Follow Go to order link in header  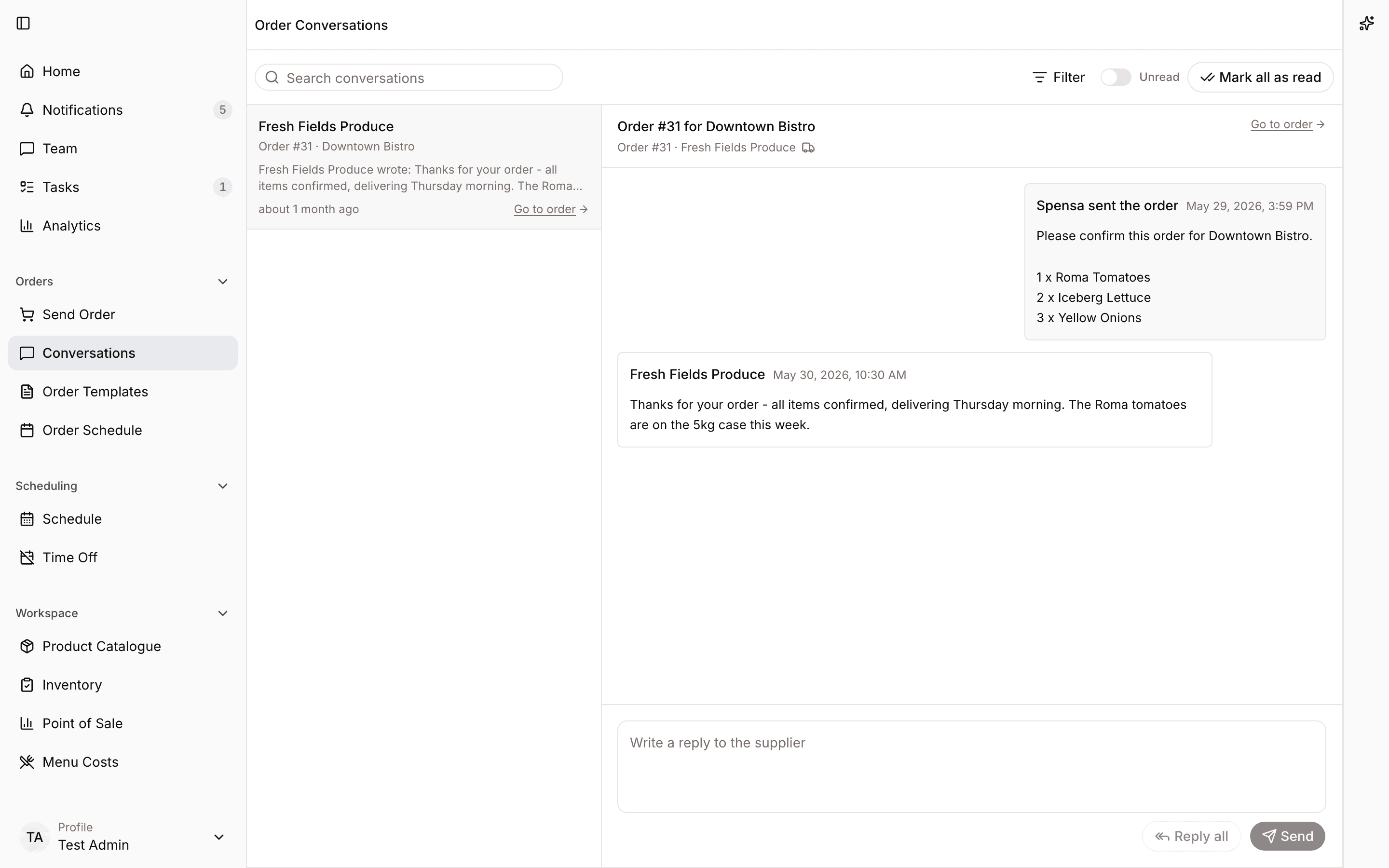click(1287, 124)
